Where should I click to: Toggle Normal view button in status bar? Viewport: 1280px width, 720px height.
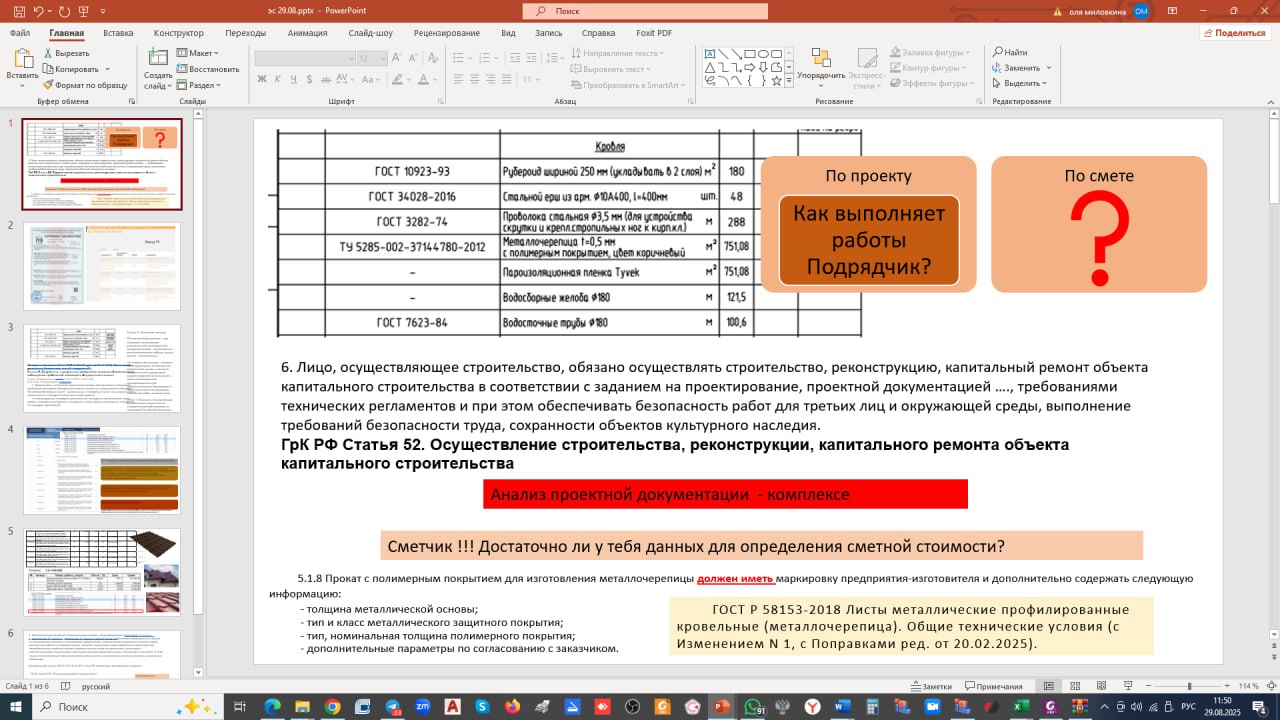[1048, 686]
